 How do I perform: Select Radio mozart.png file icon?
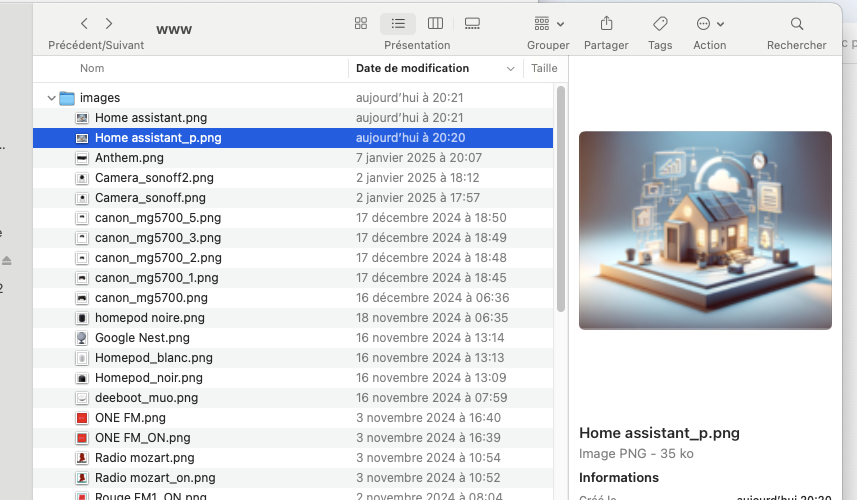click(x=82, y=458)
